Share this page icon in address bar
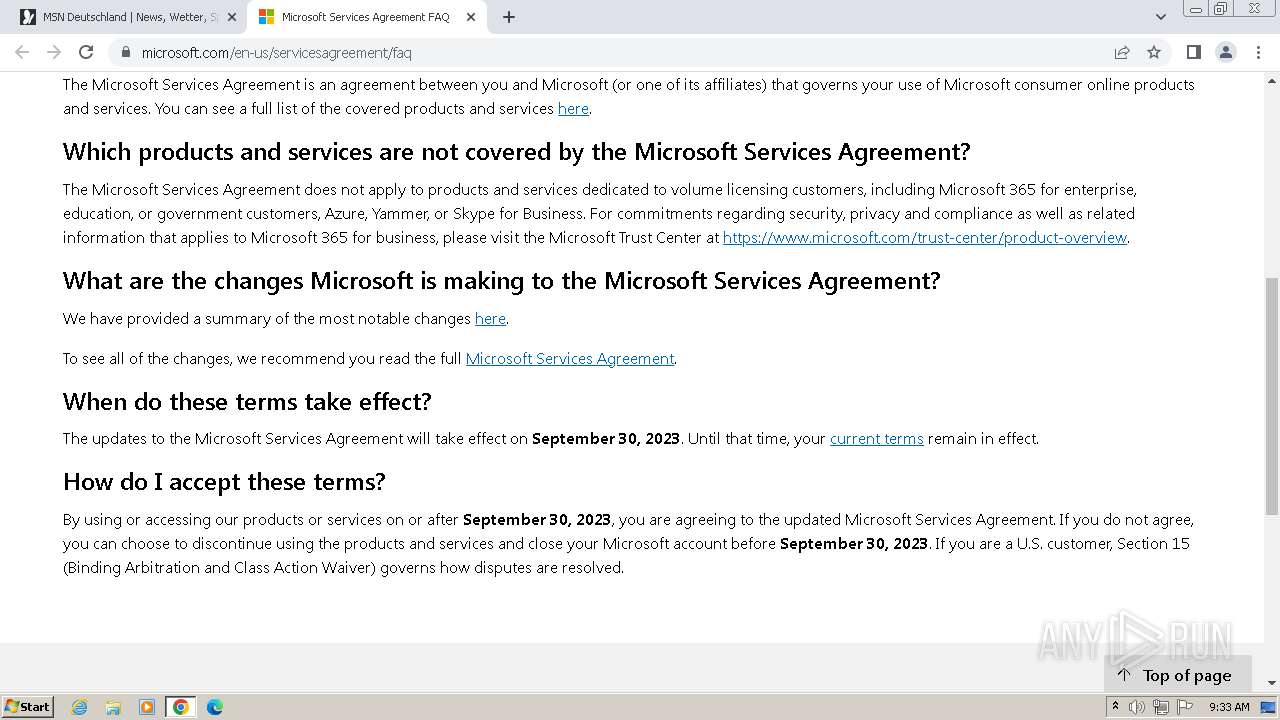Screen dimensions: 1280x720 point(1122,52)
